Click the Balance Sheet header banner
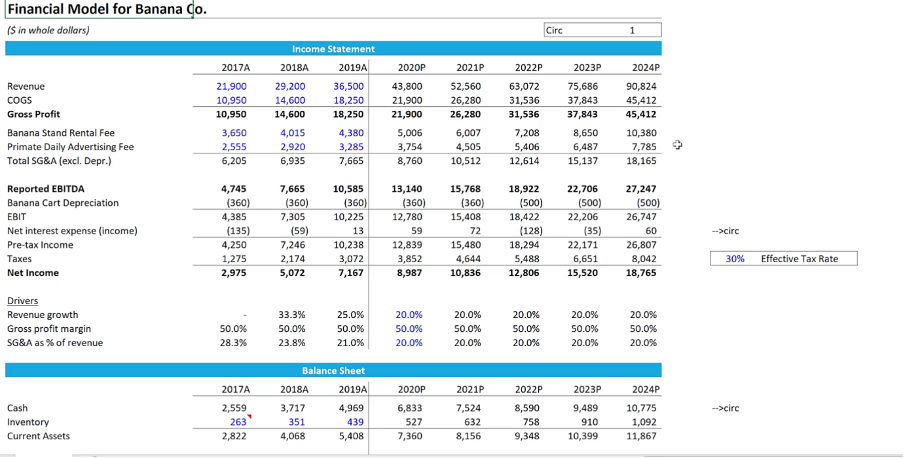The width and height of the screenshot is (904, 458). 333,370
